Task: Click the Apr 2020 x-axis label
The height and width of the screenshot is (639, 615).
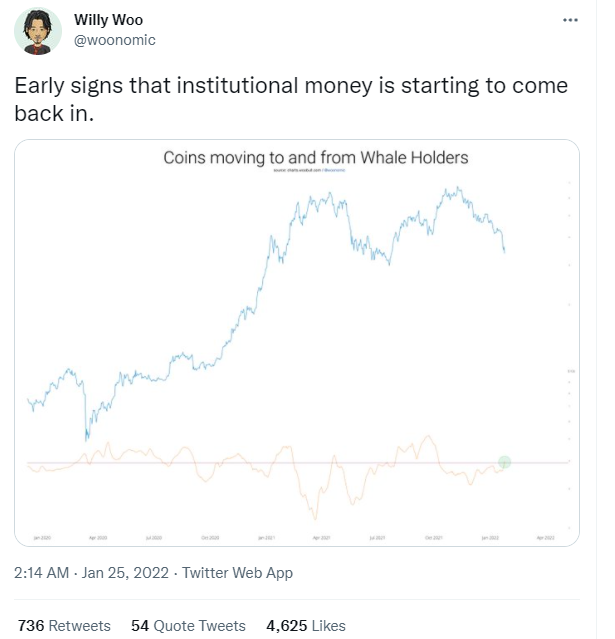Action: pos(98,538)
